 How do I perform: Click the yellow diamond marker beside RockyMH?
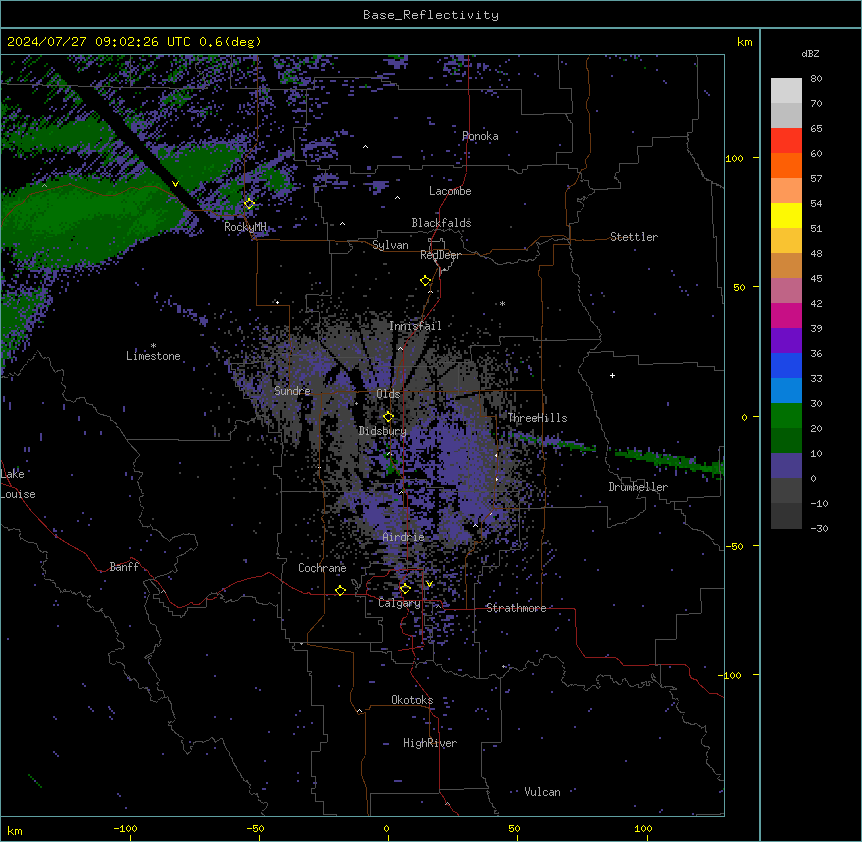[x=249, y=204]
